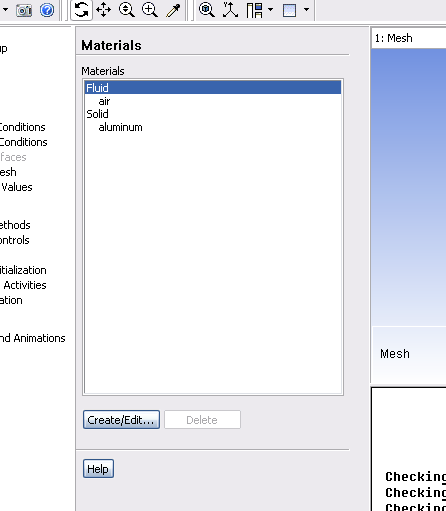Image resolution: width=446 pixels, height=511 pixels.
Task: Click first 'Checking' line in console
Action: [x=416, y=477]
